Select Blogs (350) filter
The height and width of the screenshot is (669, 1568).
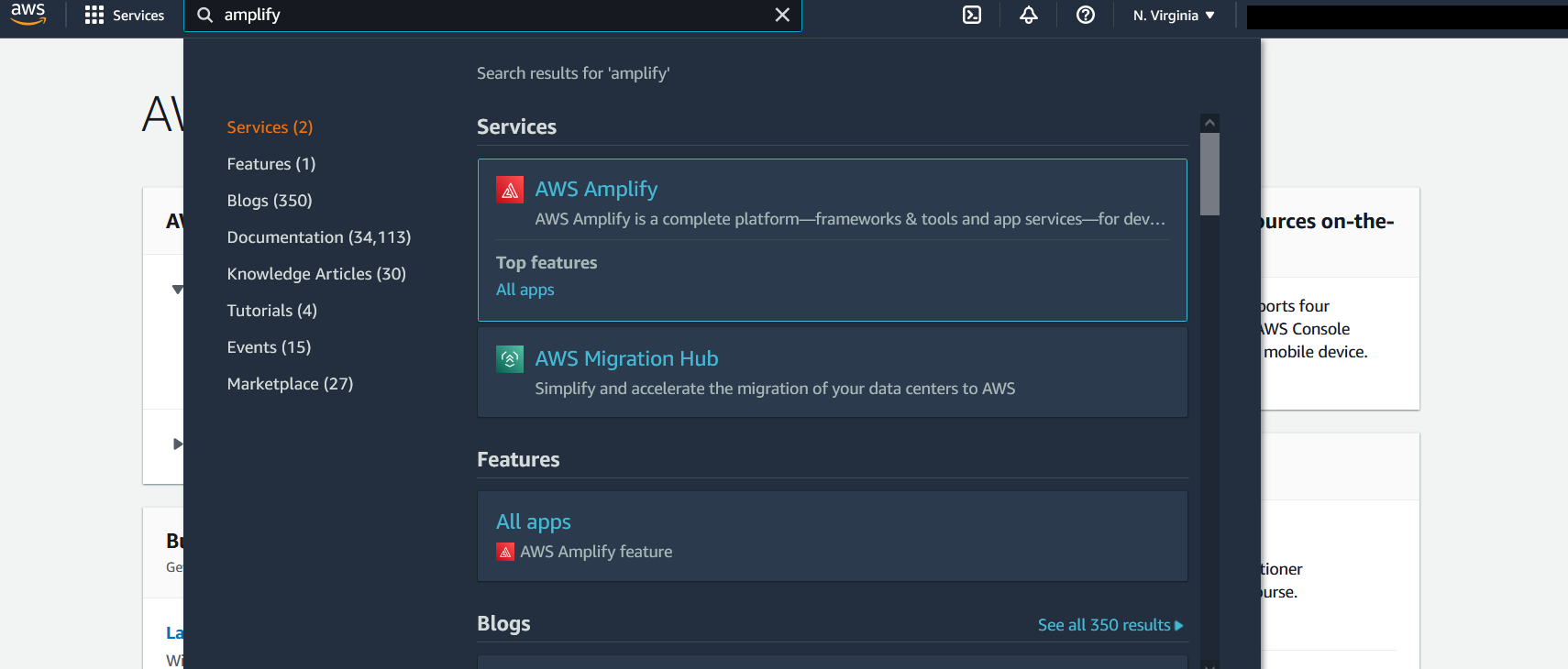tap(270, 201)
